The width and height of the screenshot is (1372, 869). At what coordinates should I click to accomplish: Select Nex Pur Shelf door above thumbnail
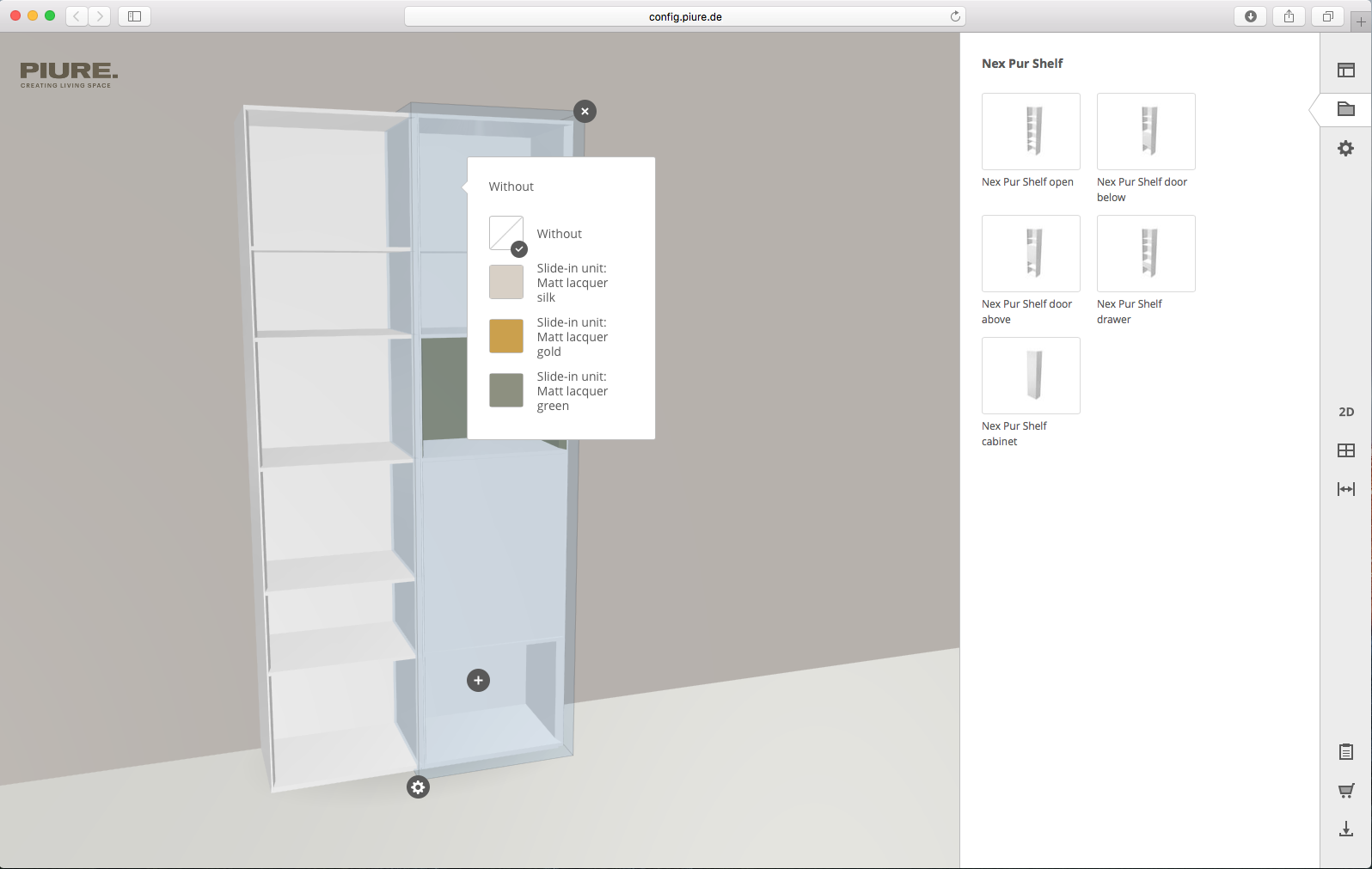click(1031, 254)
